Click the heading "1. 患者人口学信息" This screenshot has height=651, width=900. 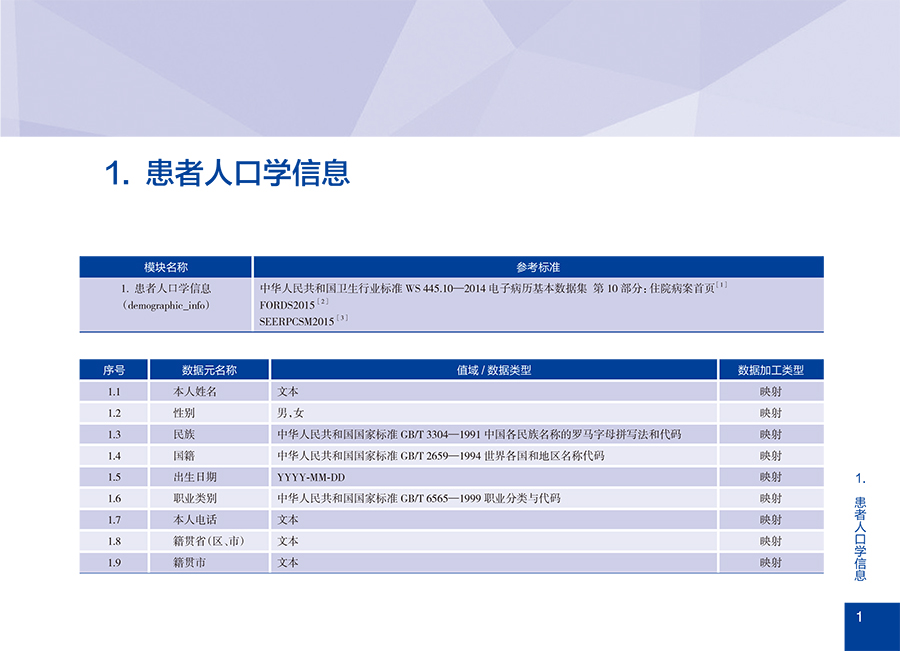pos(227,172)
